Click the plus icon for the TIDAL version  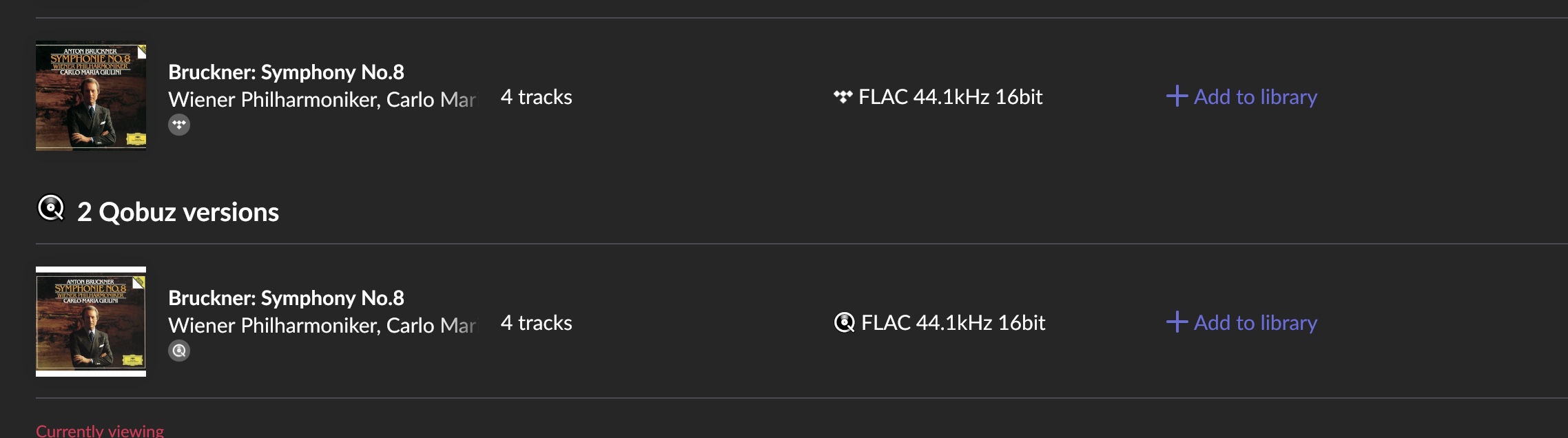click(x=1177, y=96)
